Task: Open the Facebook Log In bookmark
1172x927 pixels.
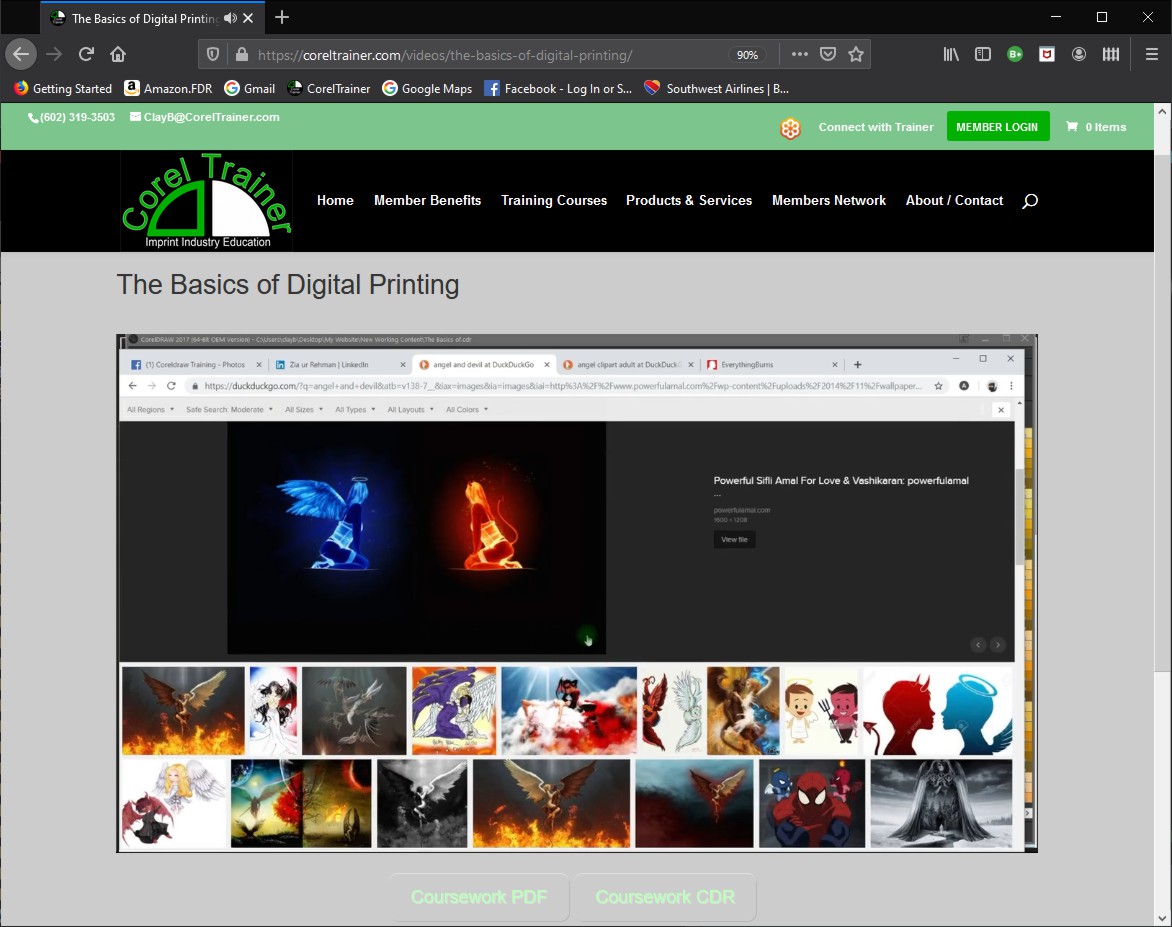Action: 558,88
